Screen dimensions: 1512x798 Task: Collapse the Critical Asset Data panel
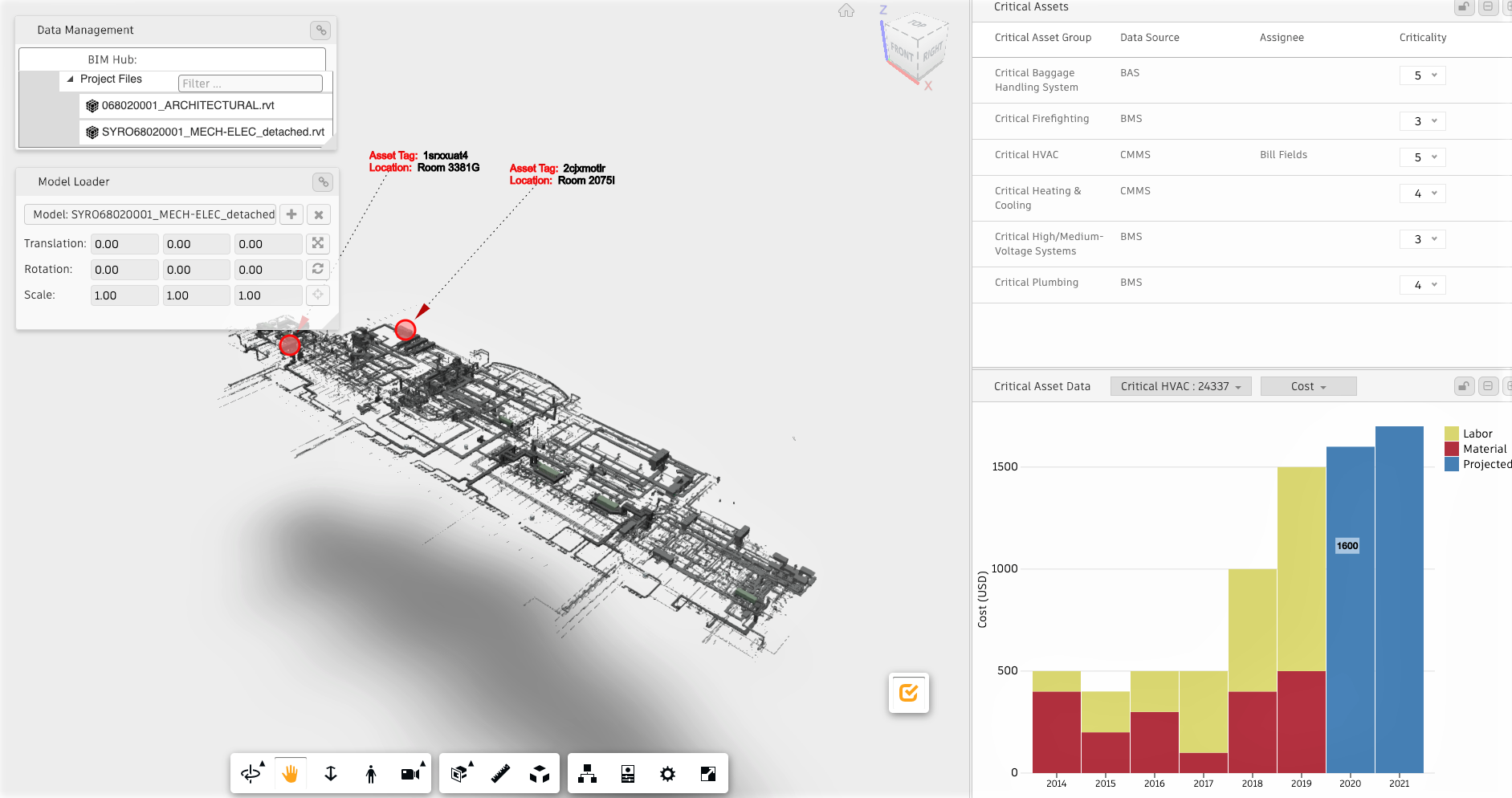[x=1488, y=386]
